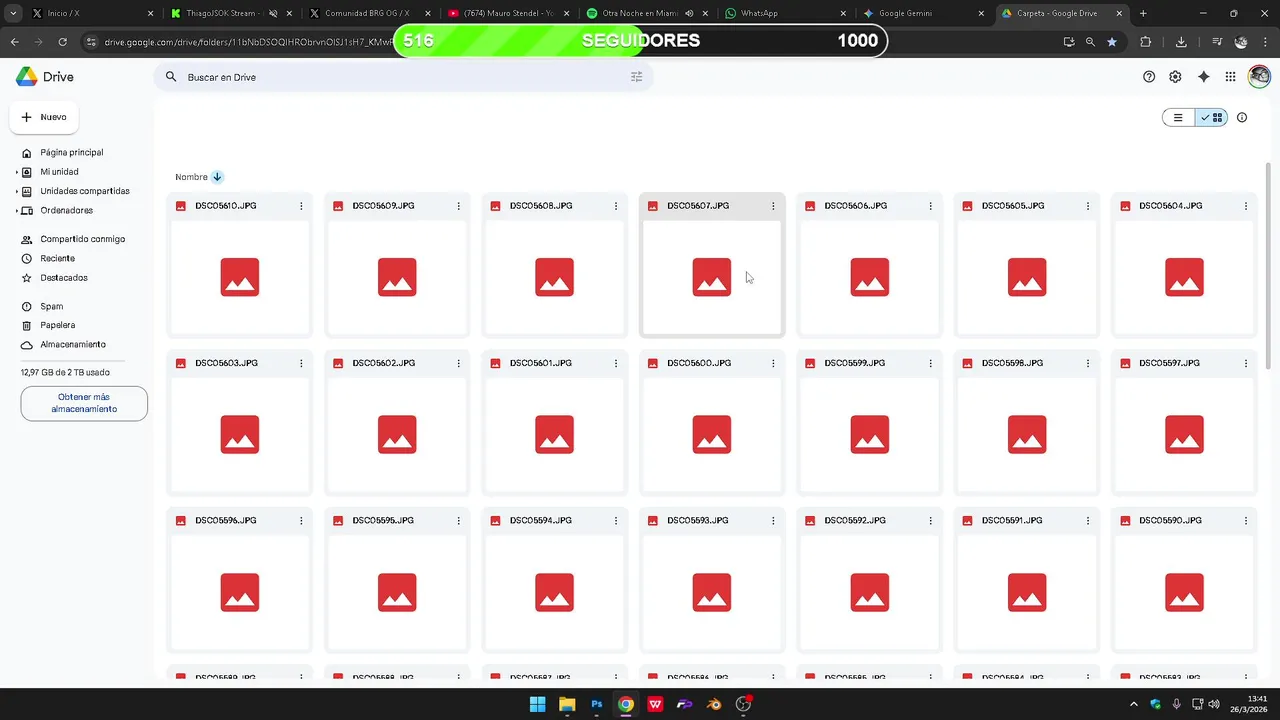The width and height of the screenshot is (1280, 720).
Task: Expand Ordenadores tree arrow
Action: point(17,211)
